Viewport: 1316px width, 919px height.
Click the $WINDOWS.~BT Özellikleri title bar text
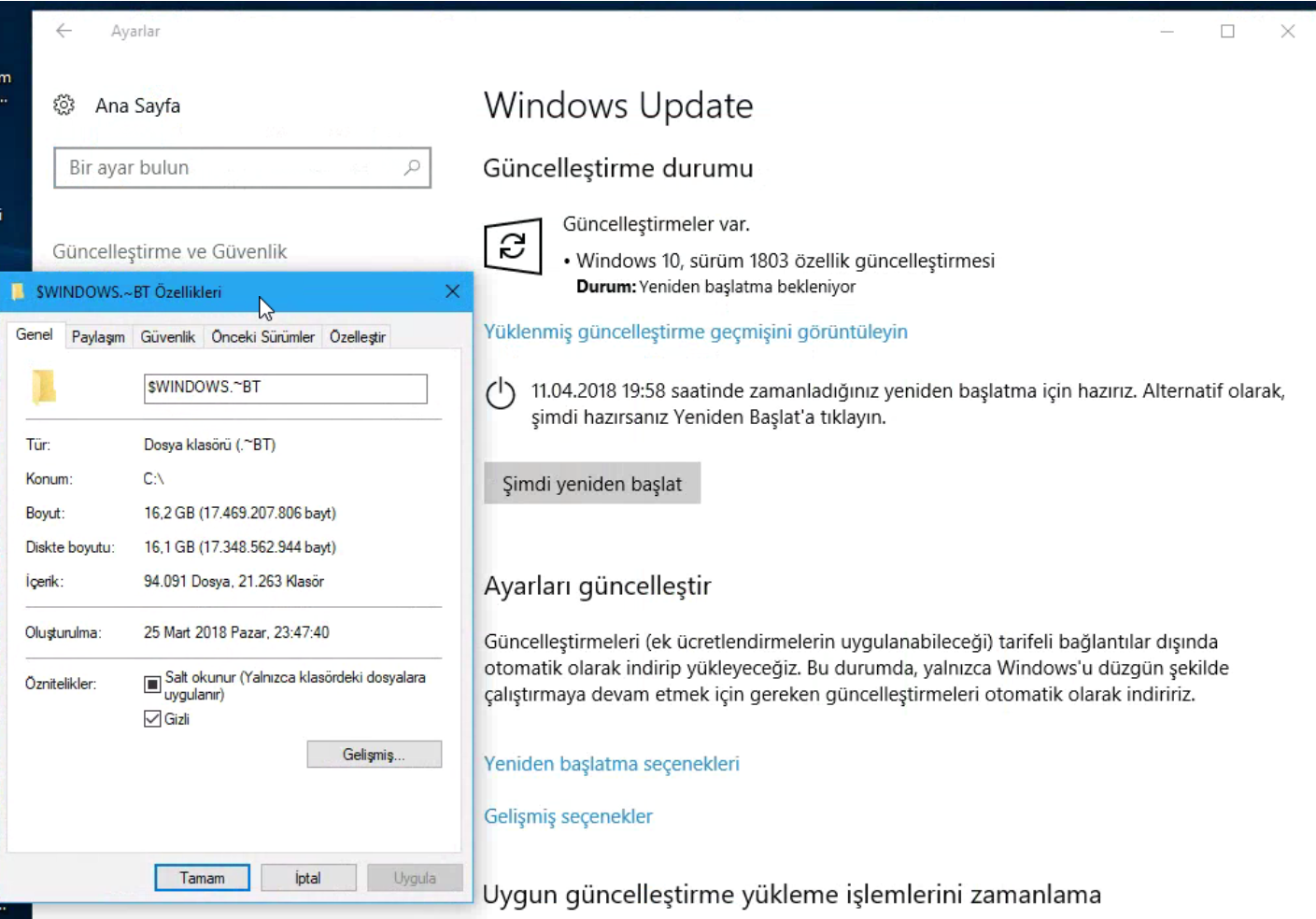click(x=129, y=292)
